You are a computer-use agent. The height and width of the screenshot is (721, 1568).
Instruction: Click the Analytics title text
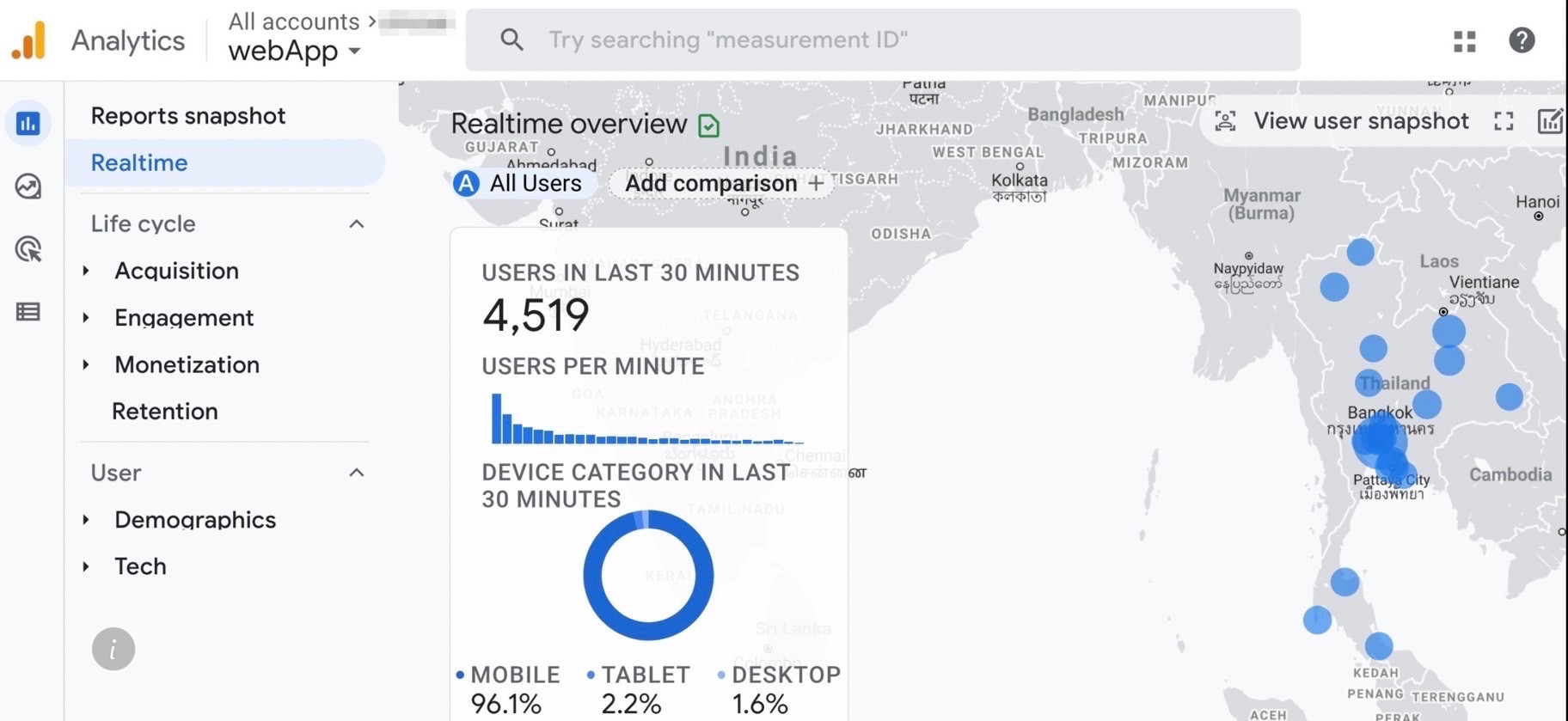128,40
